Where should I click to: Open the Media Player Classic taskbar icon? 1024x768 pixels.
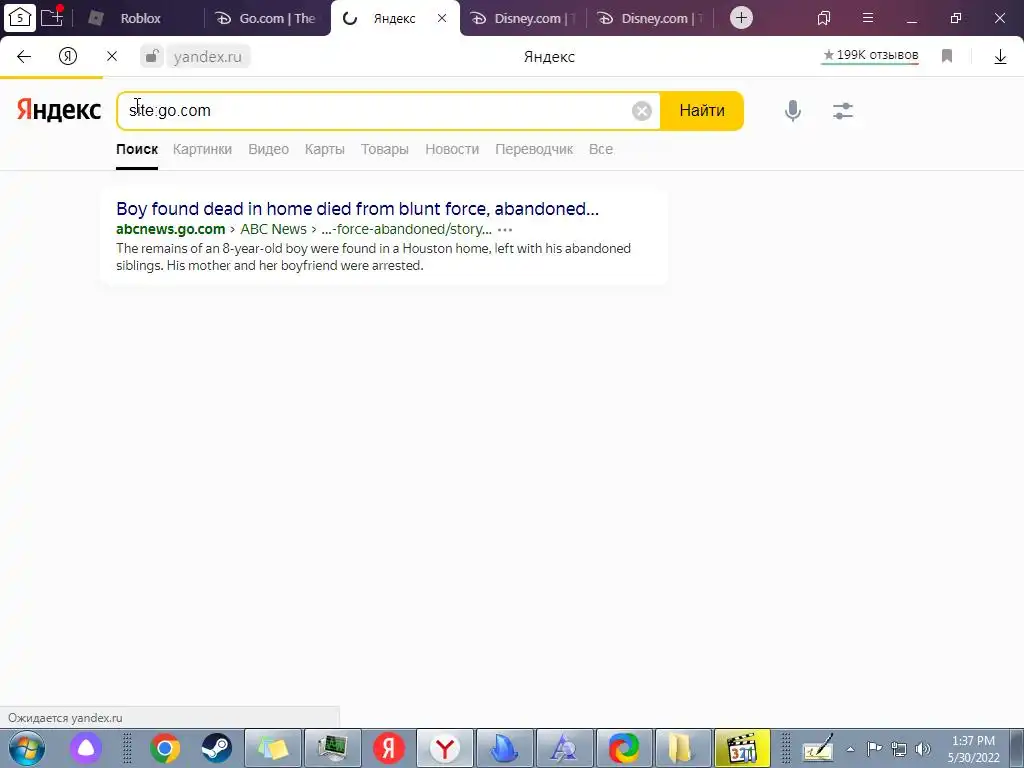(x=742, y=748)
